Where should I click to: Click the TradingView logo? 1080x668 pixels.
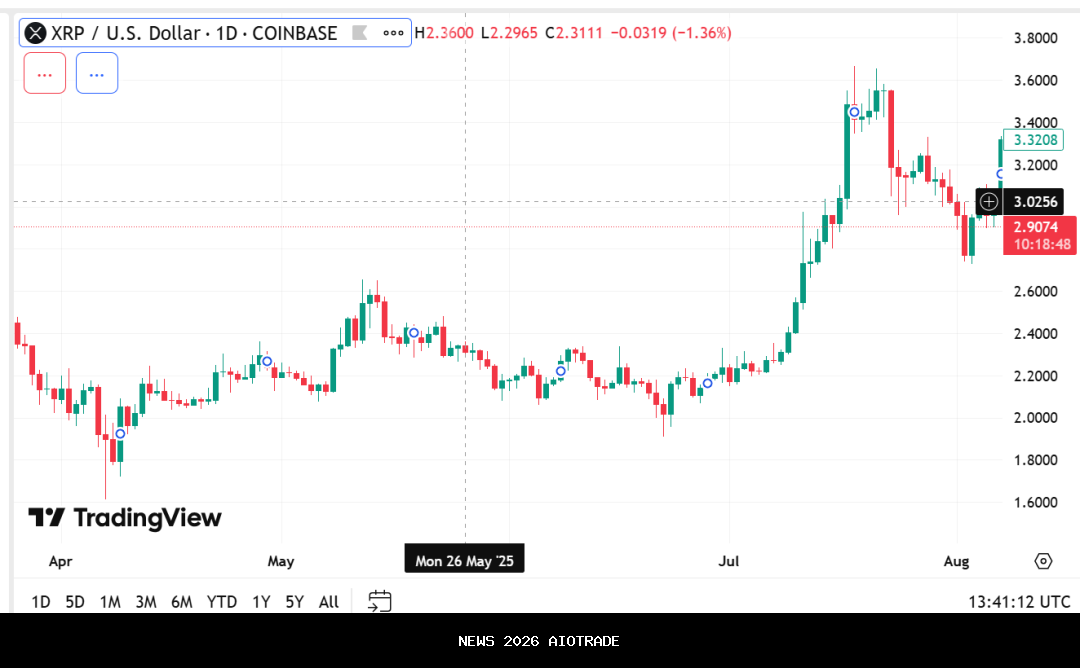[x=125, y=517]
